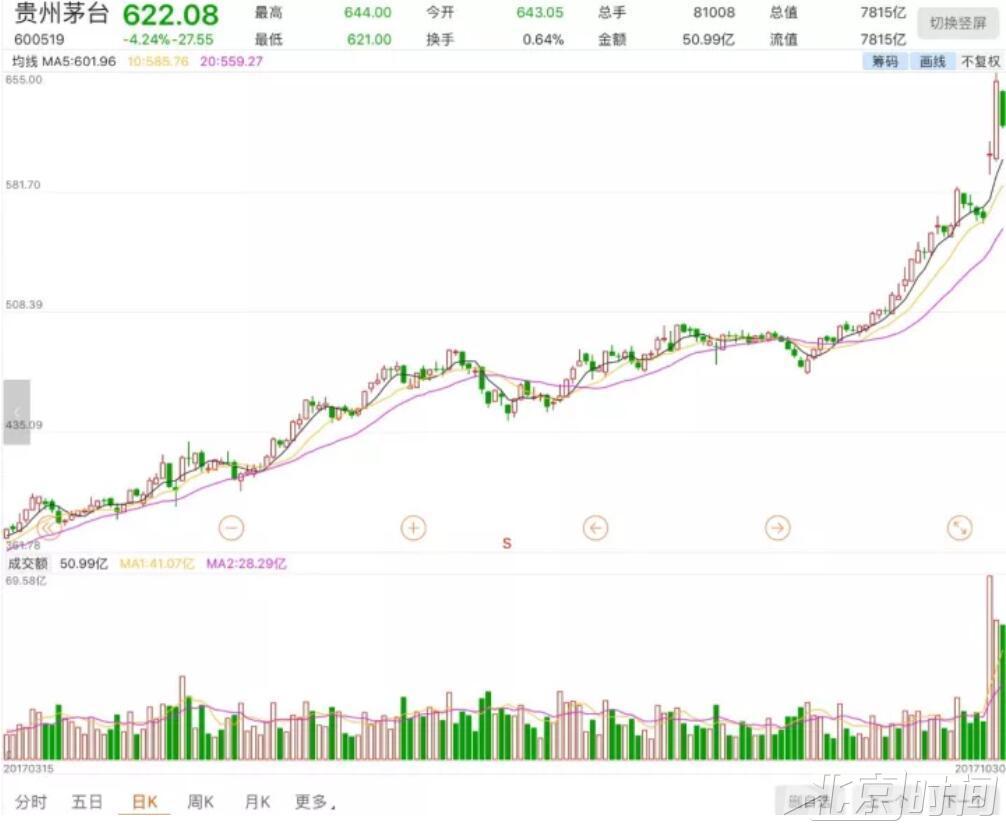This screenshot has height=829, width=1006.
Task: Open the 月K monthly chart
Action: tap(258, 802)
